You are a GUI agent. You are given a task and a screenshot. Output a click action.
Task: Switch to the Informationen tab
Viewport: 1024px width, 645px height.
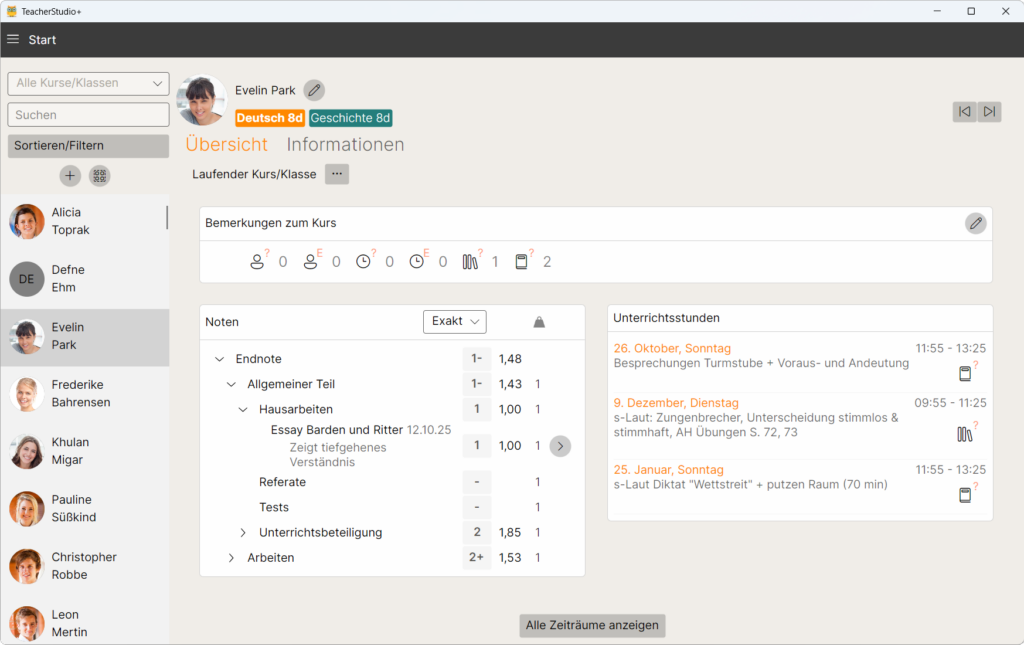click(345, 144)
